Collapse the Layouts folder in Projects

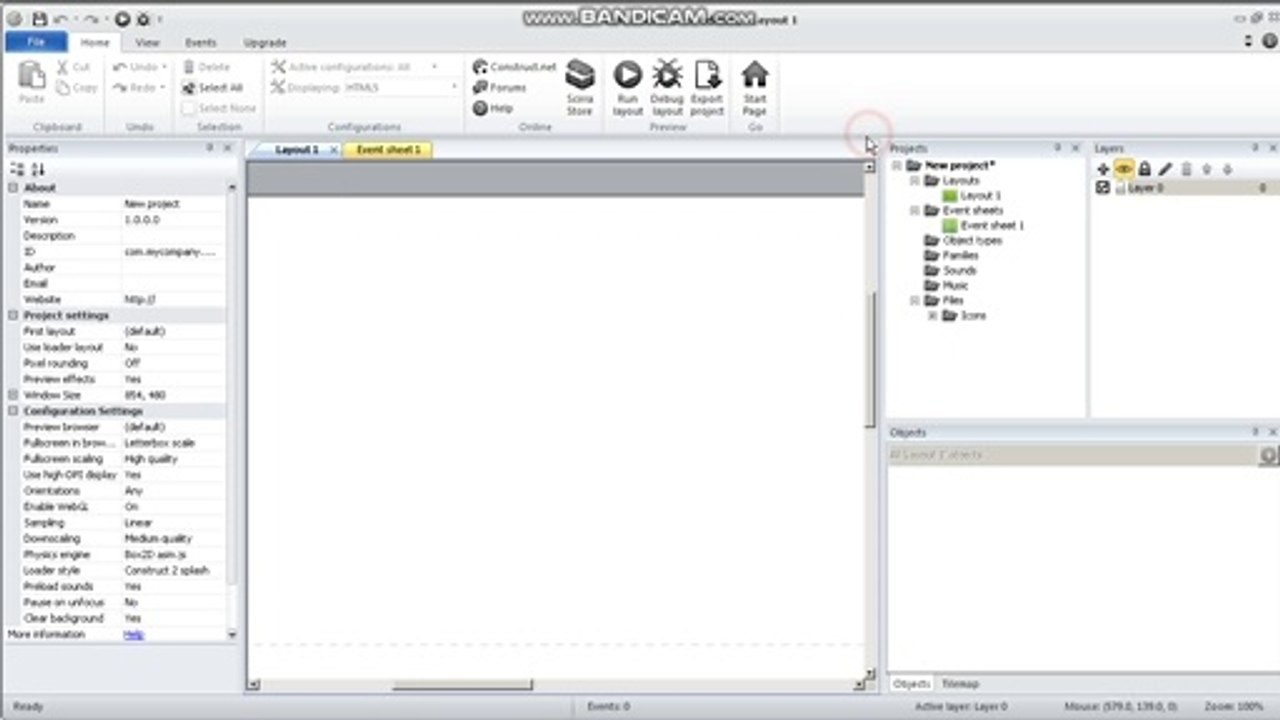click(x=915, y=181)
